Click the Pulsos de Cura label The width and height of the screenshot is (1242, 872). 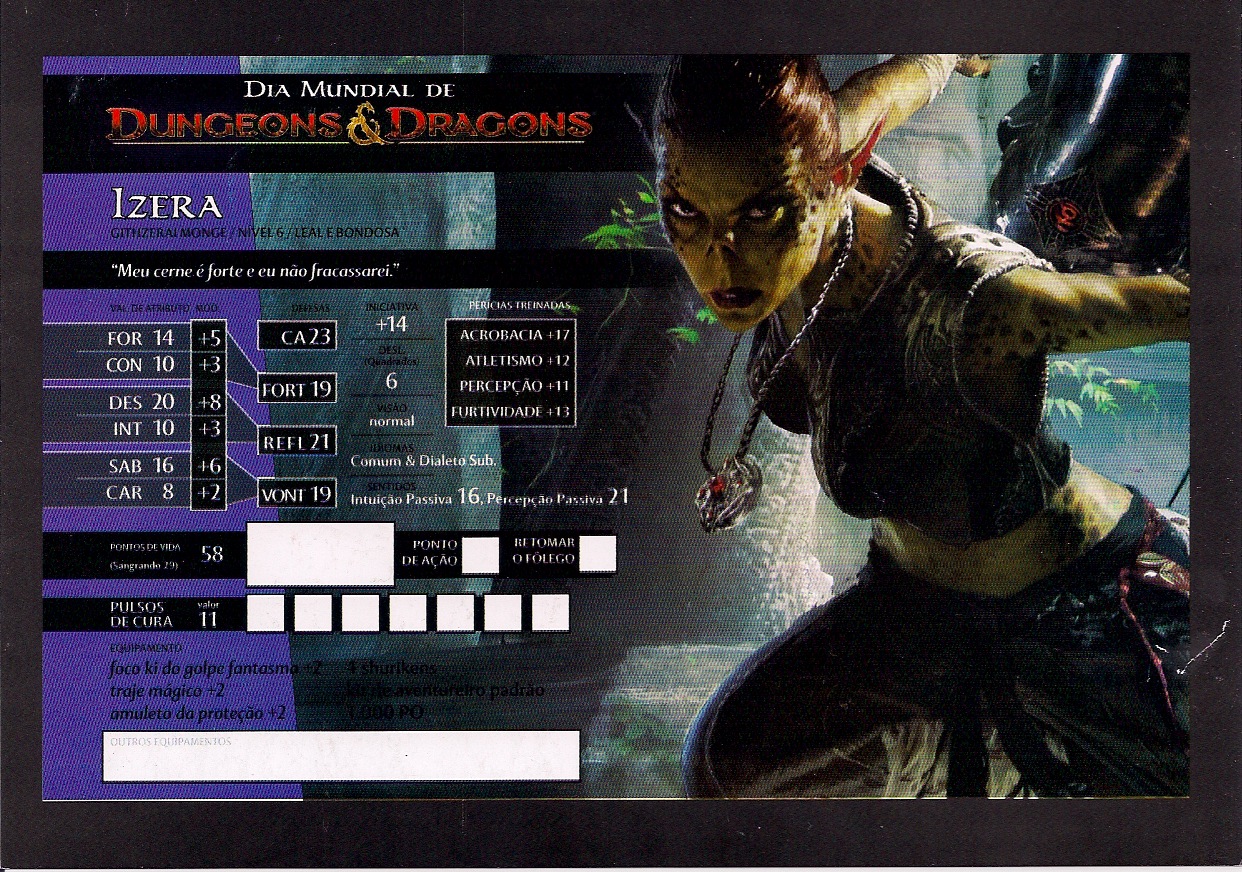click(x=142, y=614)
